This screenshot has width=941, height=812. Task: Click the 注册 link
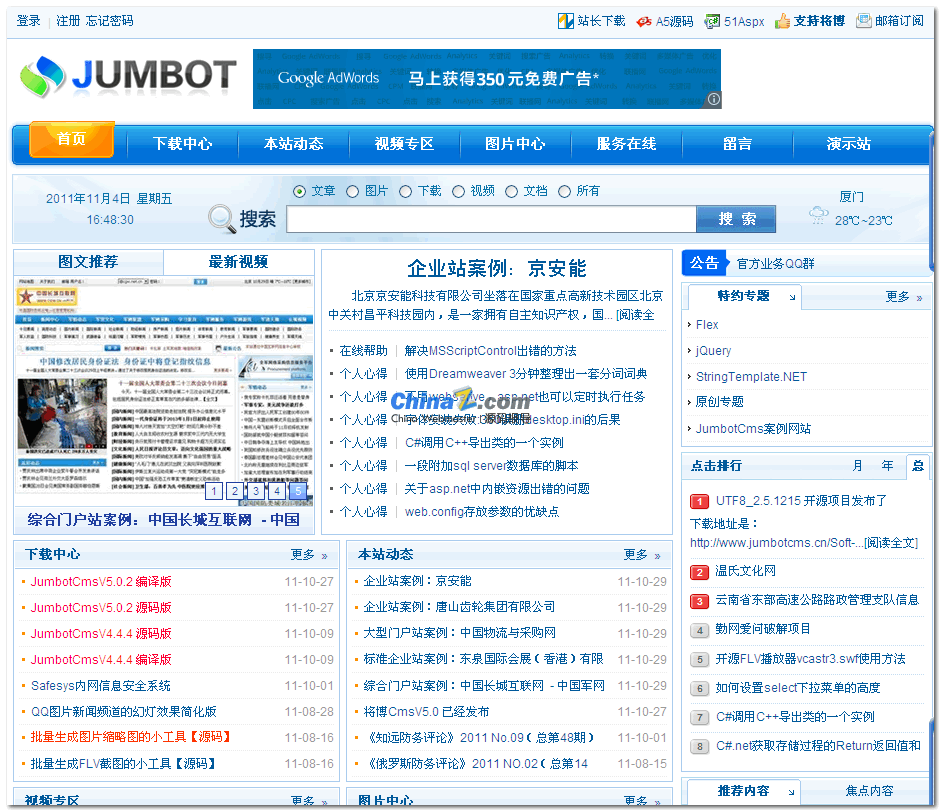[x=68, y=21]
